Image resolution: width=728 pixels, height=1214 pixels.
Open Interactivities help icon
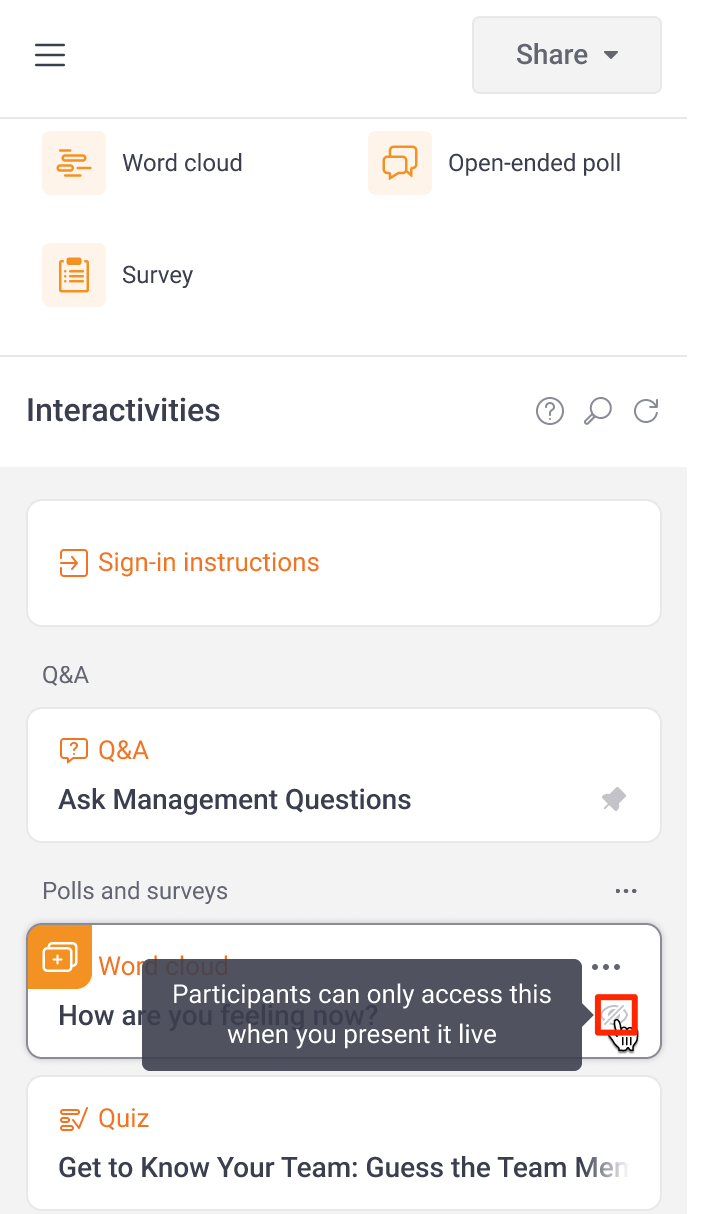550,411
